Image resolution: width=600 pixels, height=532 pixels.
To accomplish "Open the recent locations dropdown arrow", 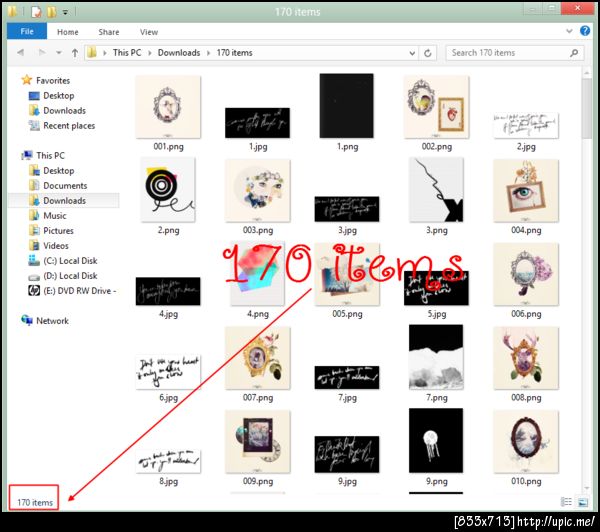I will (x=59, y=53).
